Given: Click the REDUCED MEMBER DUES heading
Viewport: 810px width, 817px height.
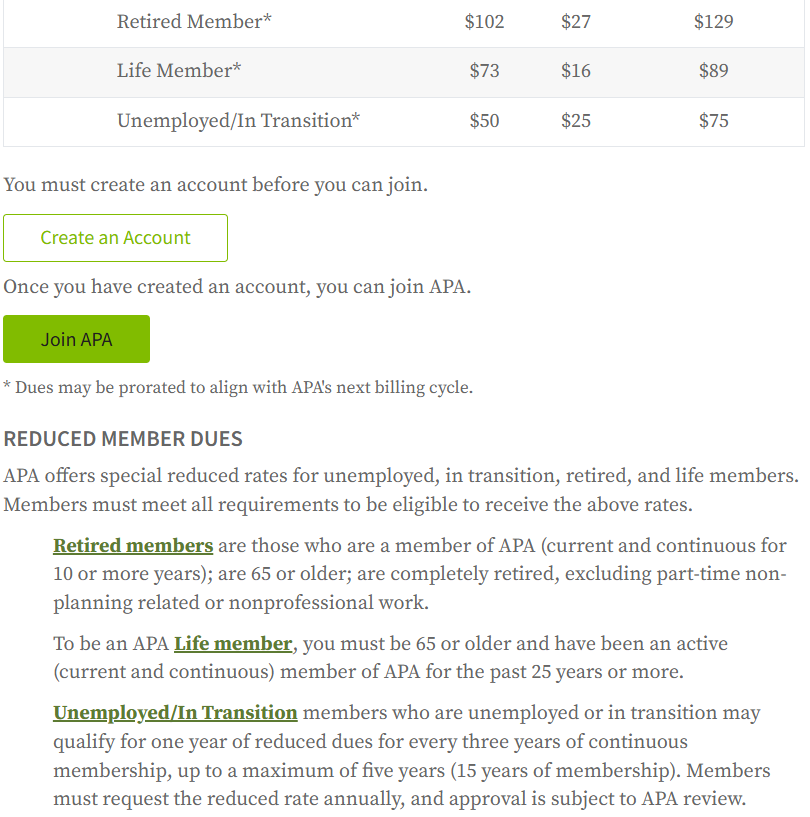Looking at the screenshot, I should (123, 439).
